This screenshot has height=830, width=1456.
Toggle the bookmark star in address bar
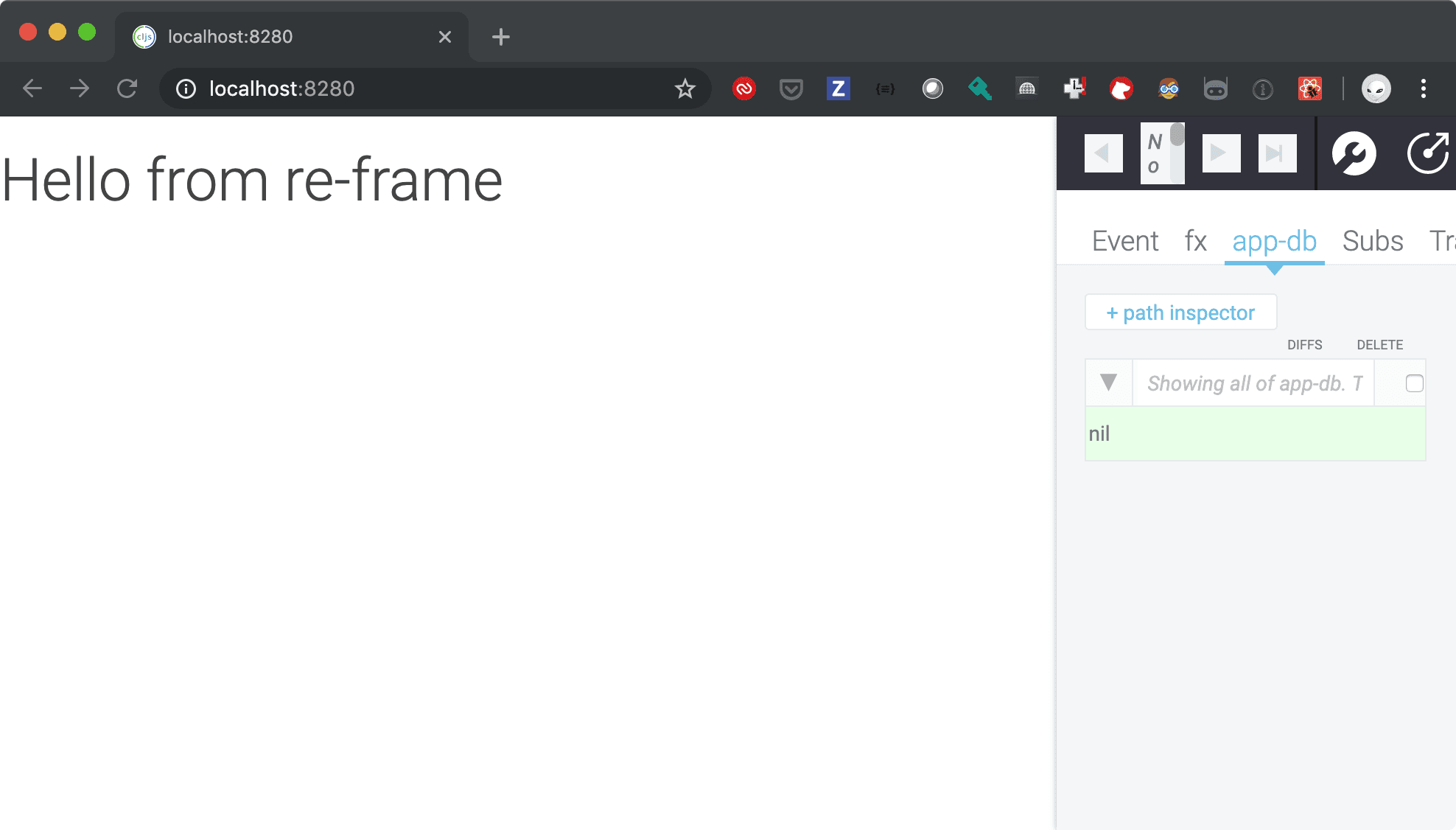coord(685,88)
